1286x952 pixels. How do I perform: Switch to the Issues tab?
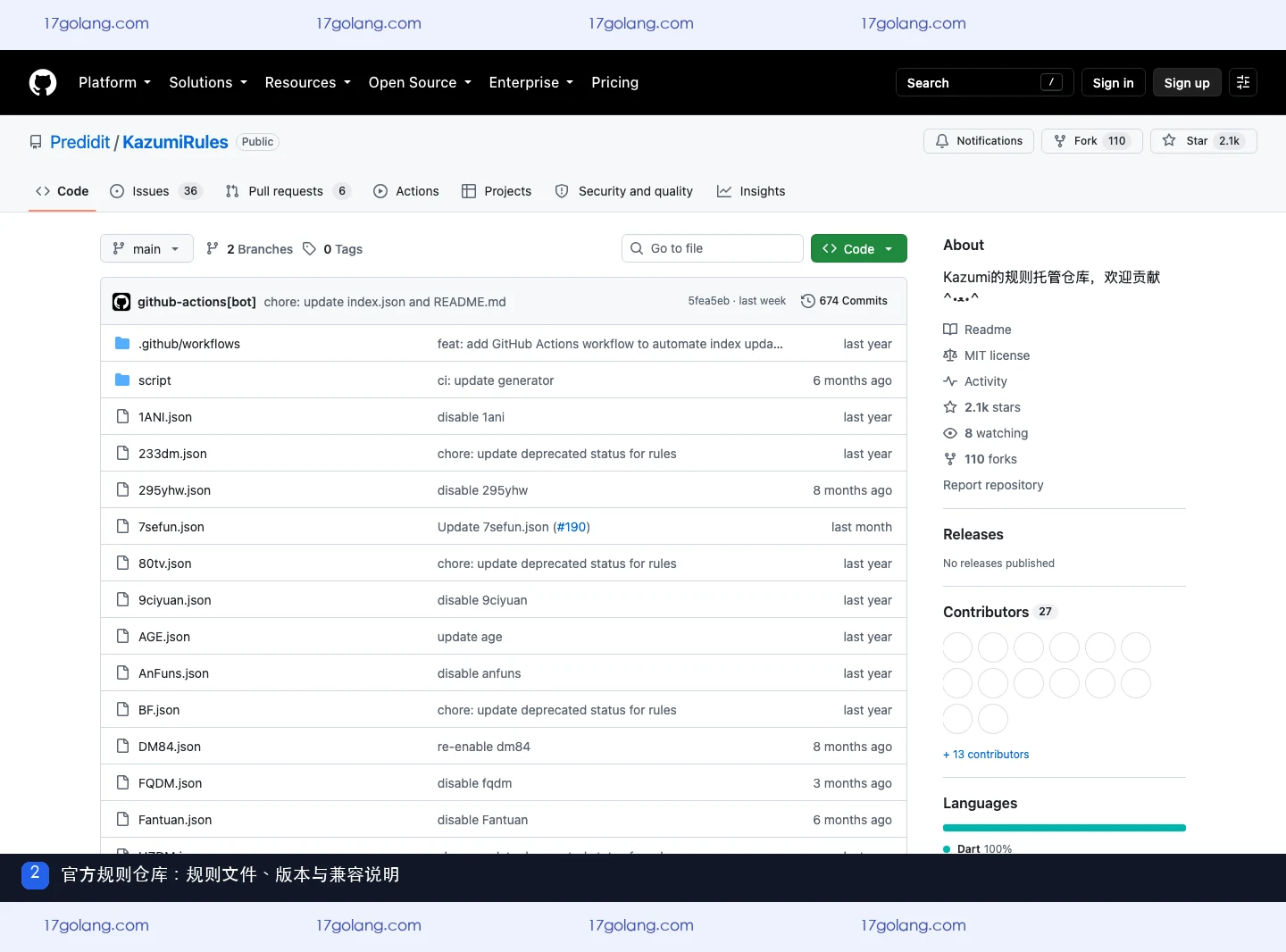pyautogui.click(x=156, y=191)
